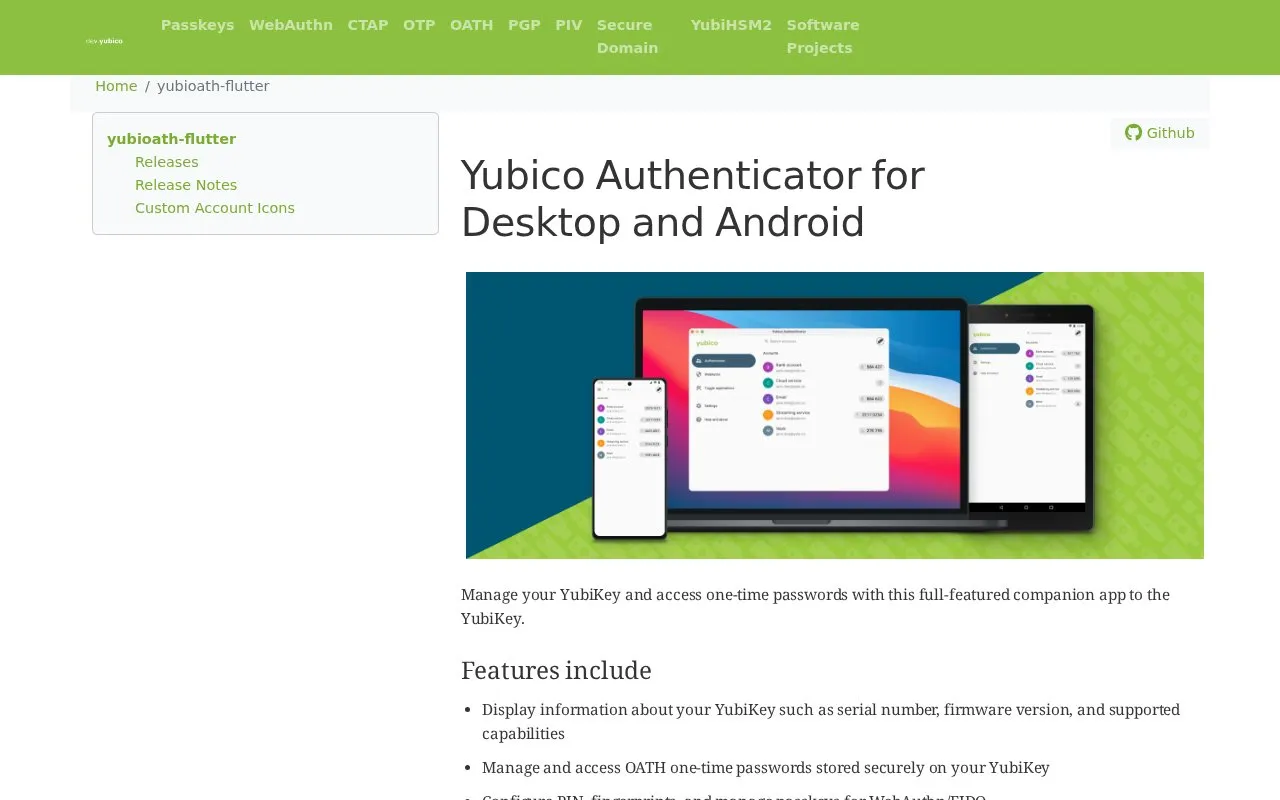
Task: Open Software Projects from navbar
Action: pyautogui.click(x=823, y=36)
